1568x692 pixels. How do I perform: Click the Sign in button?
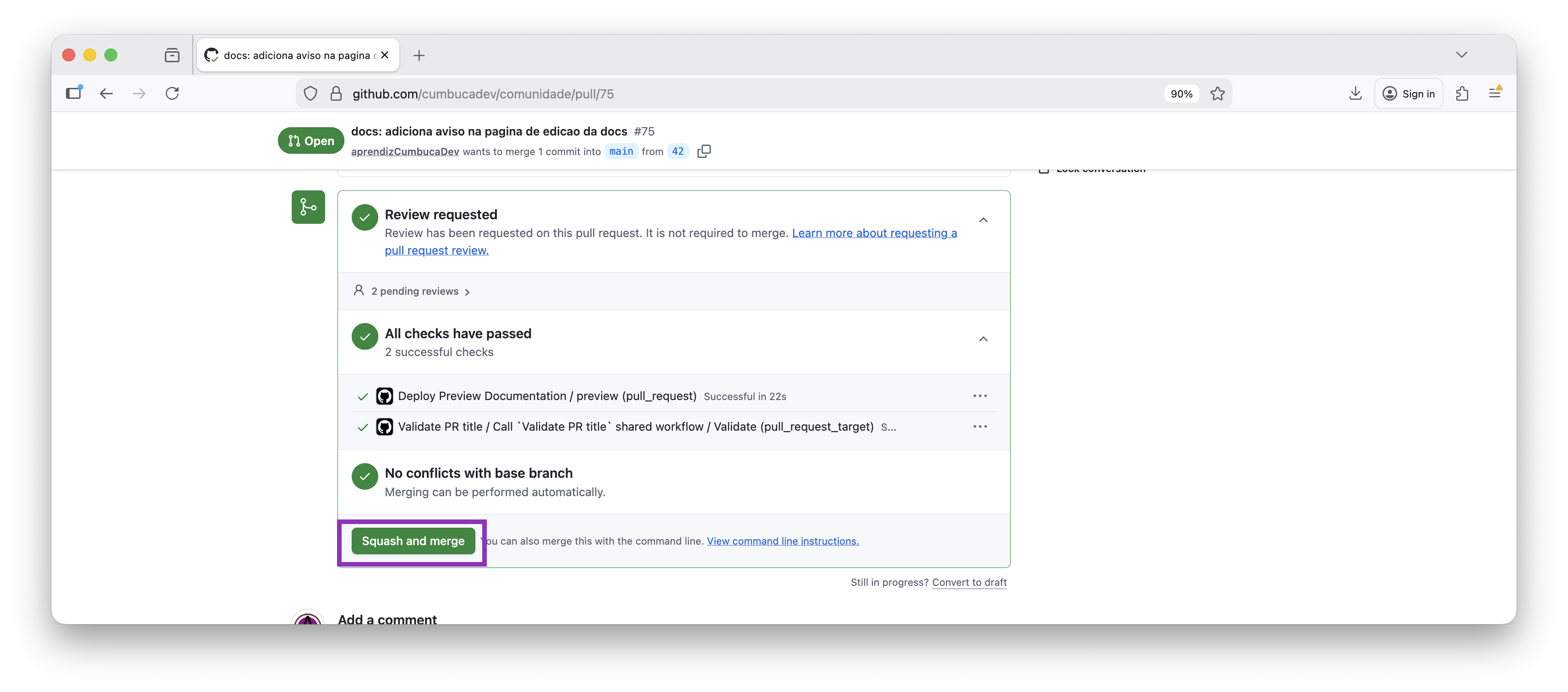(1409, 94)
